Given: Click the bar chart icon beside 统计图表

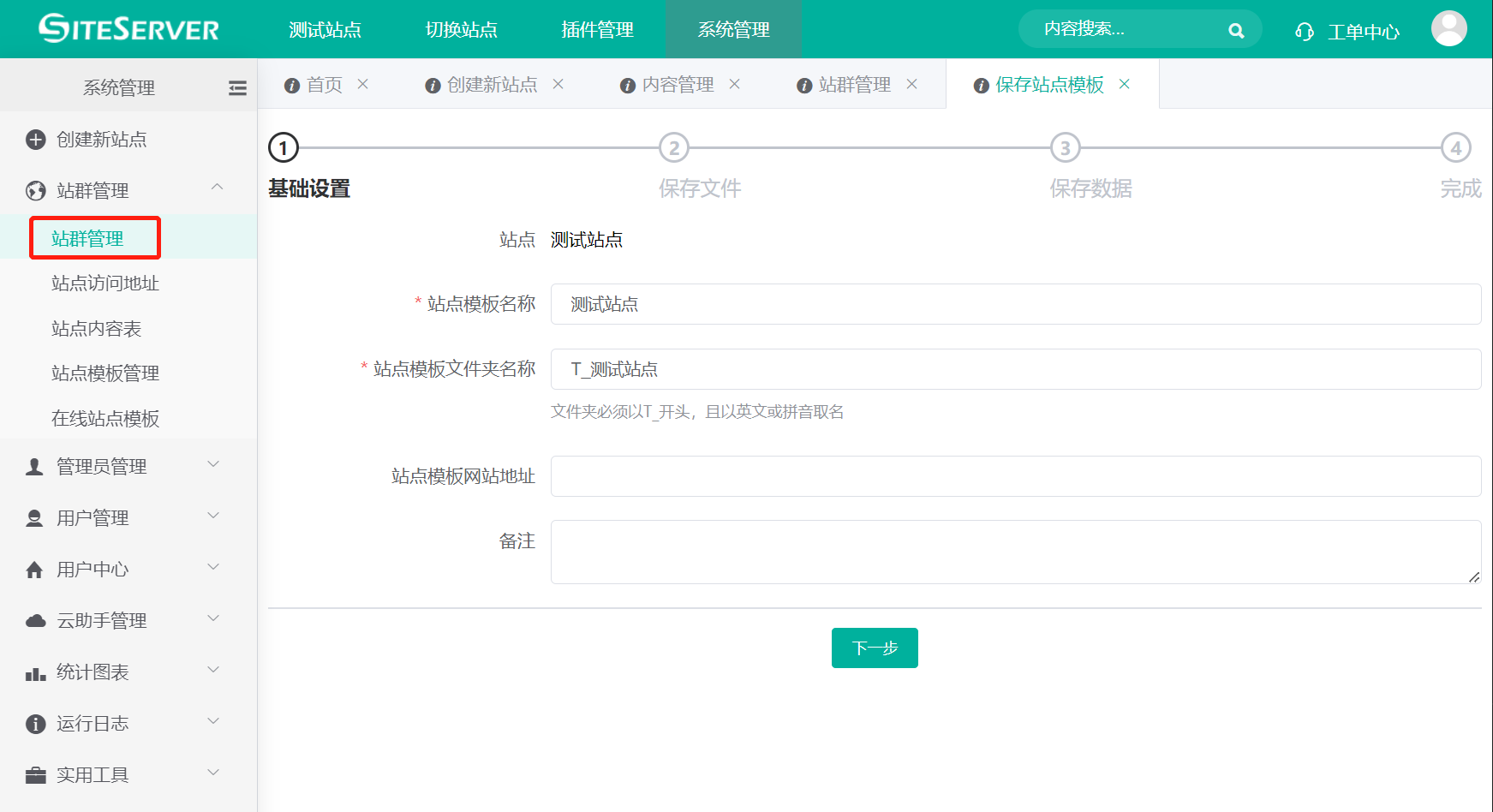Looking at the screenshot, I should tap(34, 672).
